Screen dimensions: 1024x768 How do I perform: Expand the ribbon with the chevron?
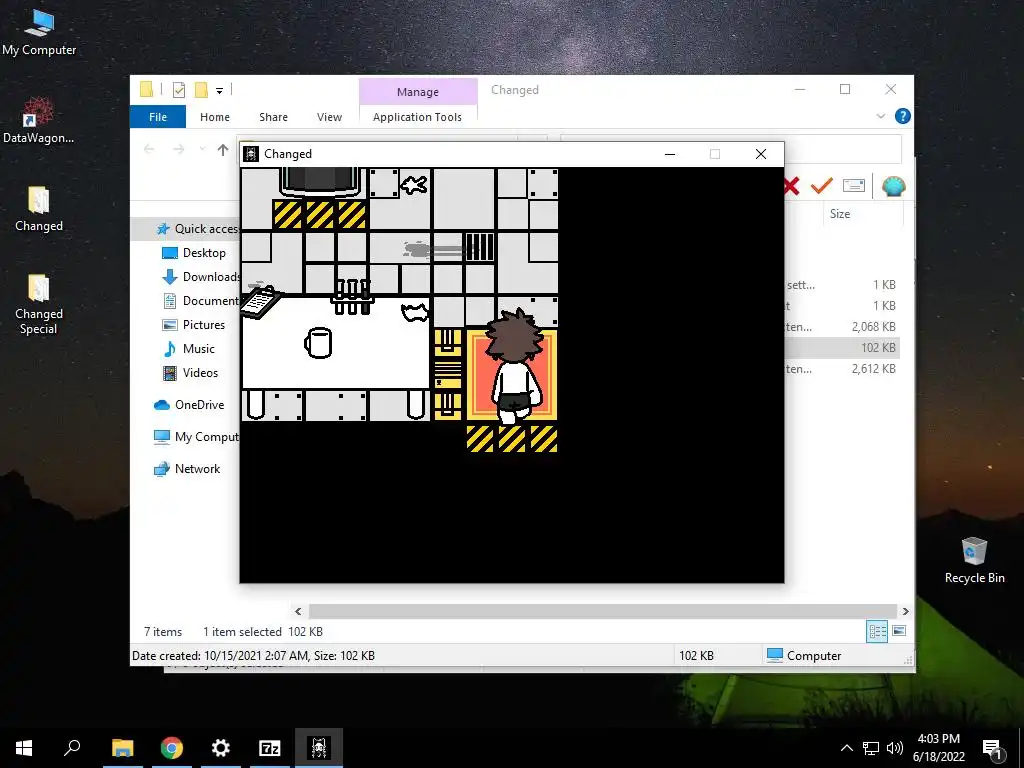pyautogui.click(x=880, y=116)
